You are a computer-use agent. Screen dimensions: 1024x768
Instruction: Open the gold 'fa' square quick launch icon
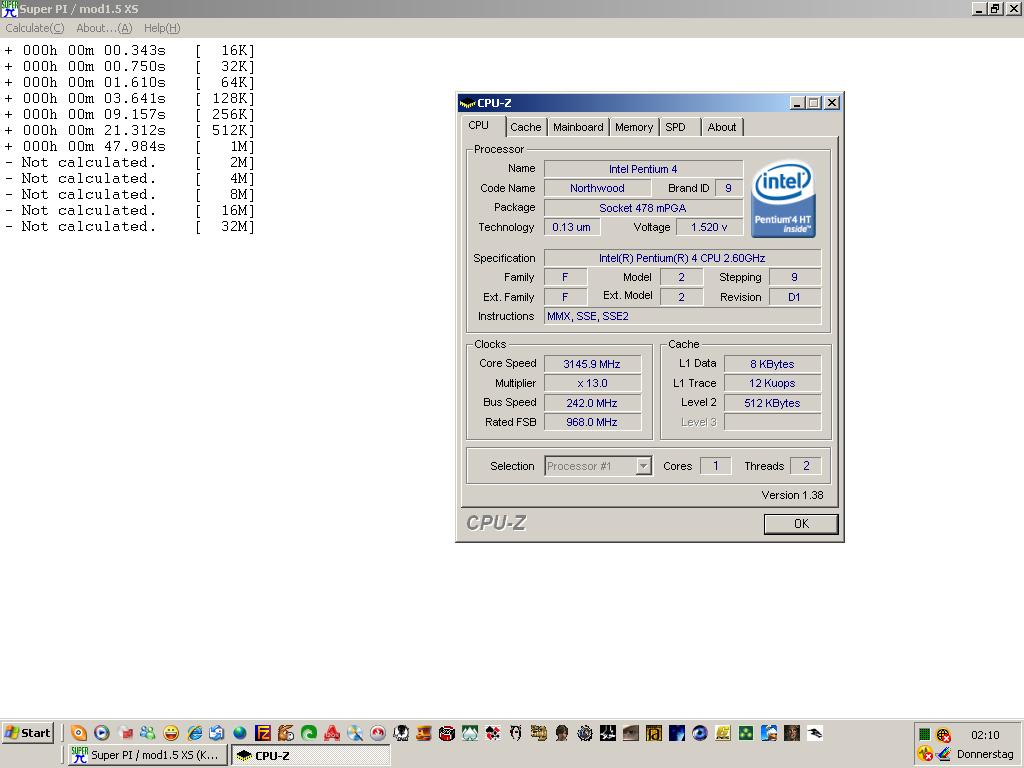tap(654, 733)
